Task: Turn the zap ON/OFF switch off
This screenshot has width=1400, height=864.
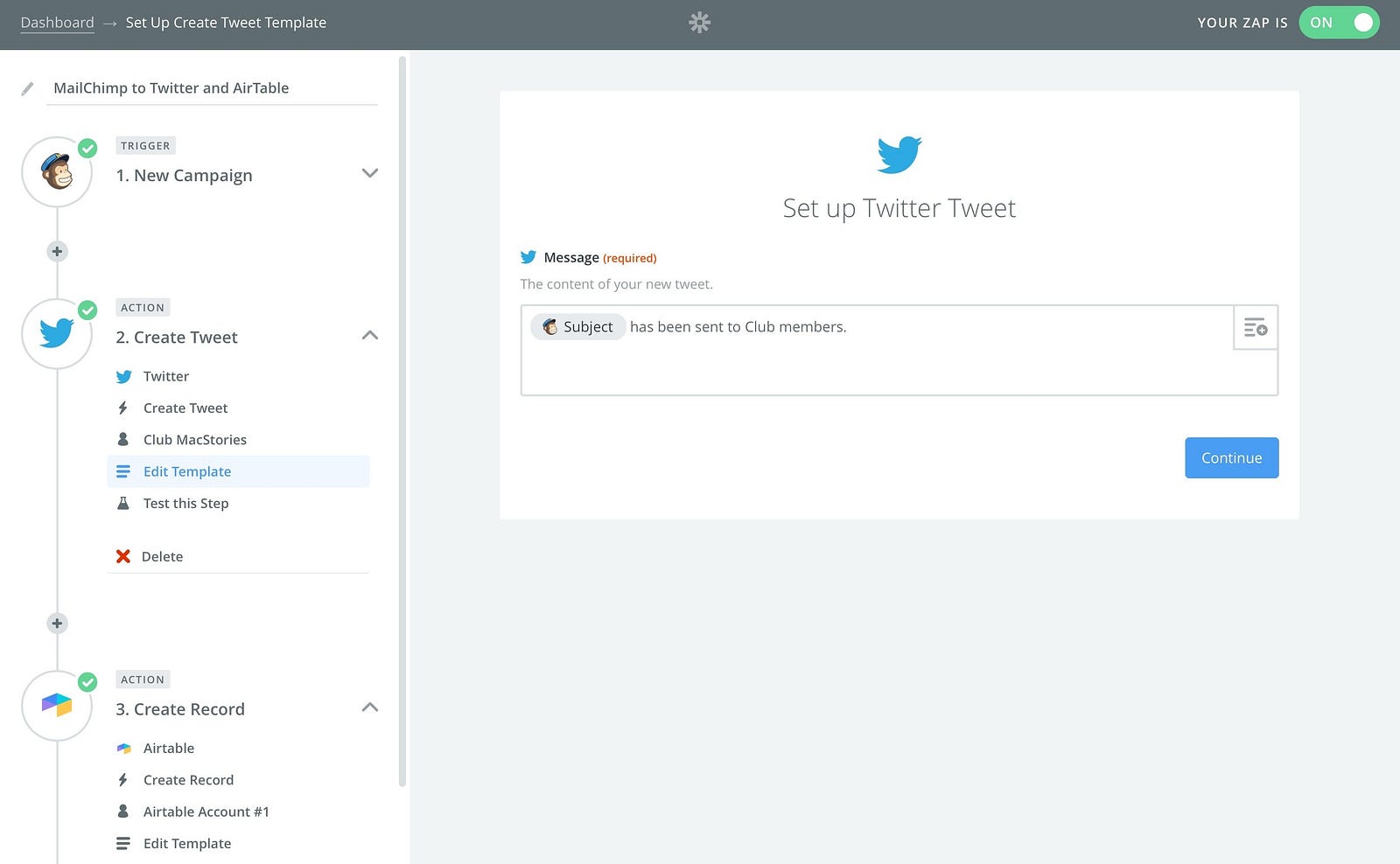Action: 1339,23
